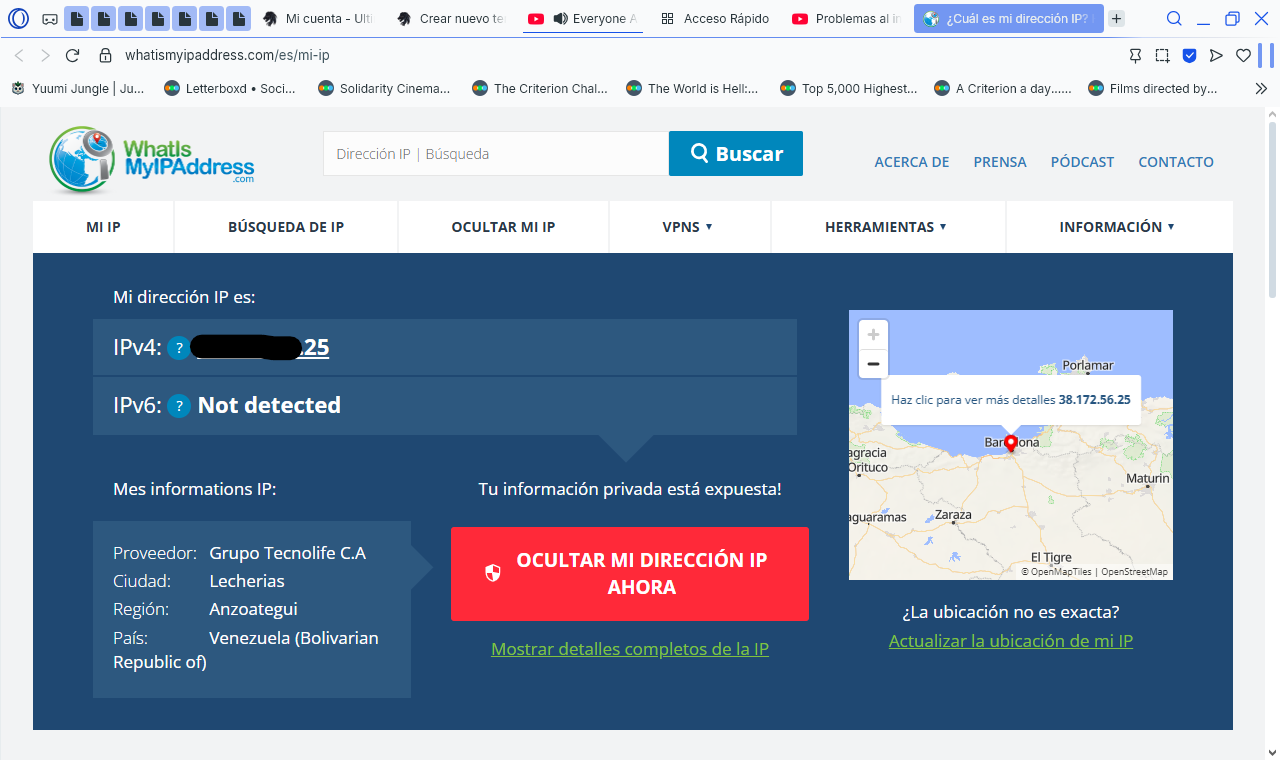Click the IPv4 question mark help icon
Image resolution: width=1280 pixels, height=760 pixels.
click(x=178, y=347)
